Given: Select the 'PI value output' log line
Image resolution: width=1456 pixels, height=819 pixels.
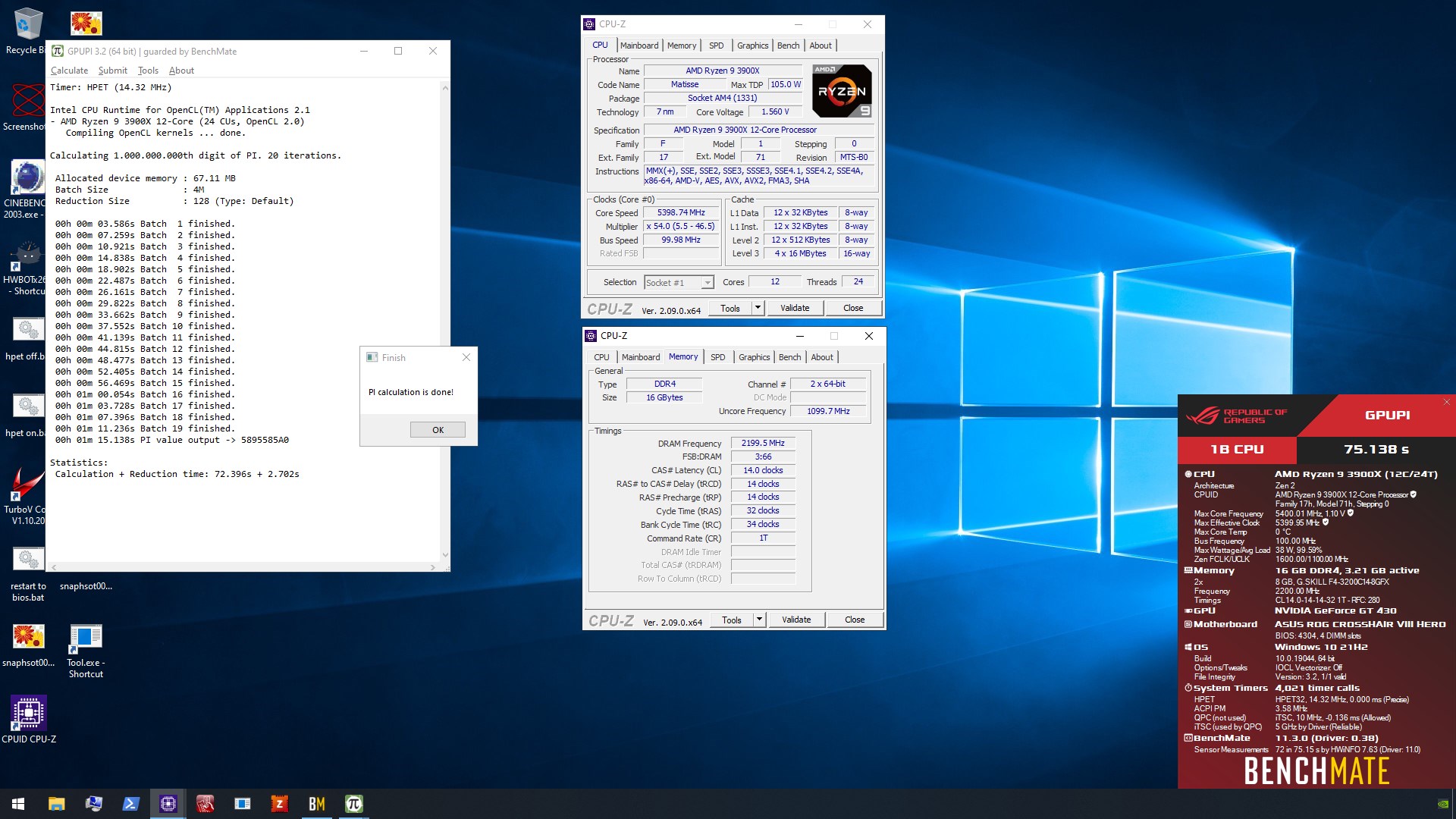Looking at the screenshot, I should point(171,440).
